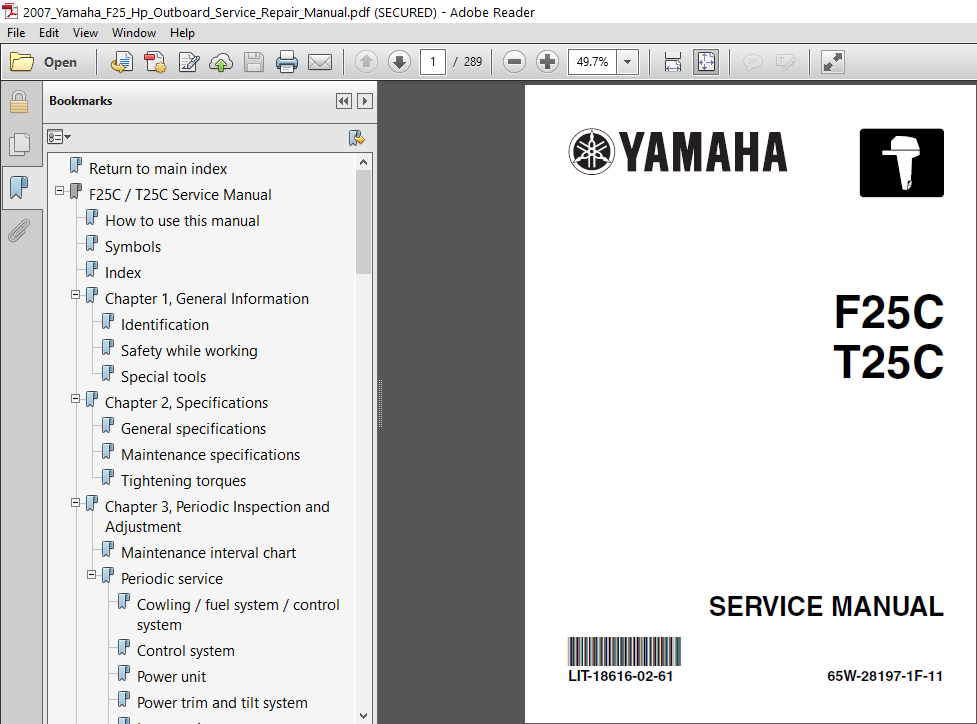
Task: Click the fit one full page icon
Action: (706, 62)
